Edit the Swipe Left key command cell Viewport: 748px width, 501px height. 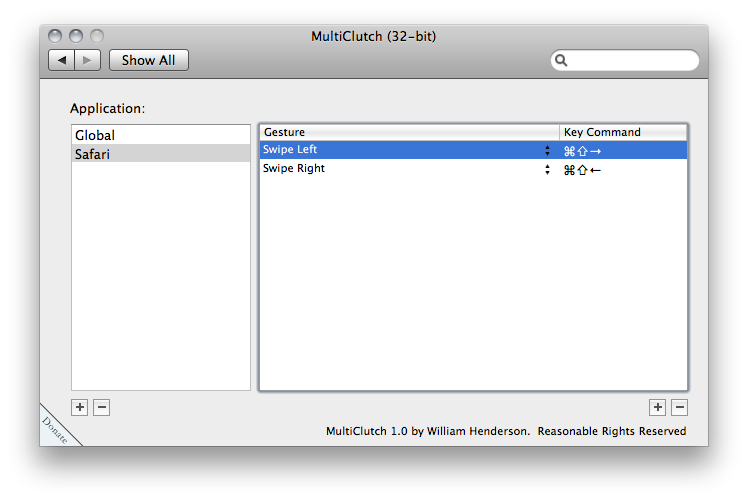[x=623, y=150]
